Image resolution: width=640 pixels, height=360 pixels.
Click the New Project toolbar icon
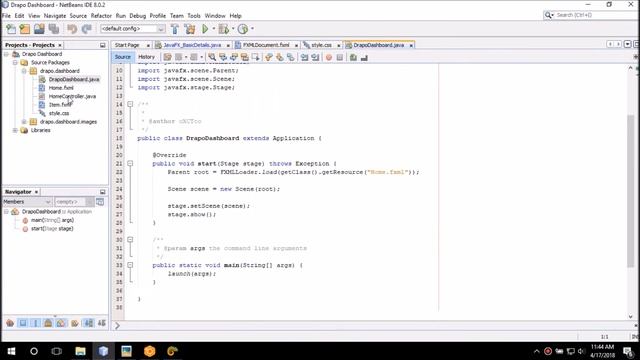pos(25,29)
